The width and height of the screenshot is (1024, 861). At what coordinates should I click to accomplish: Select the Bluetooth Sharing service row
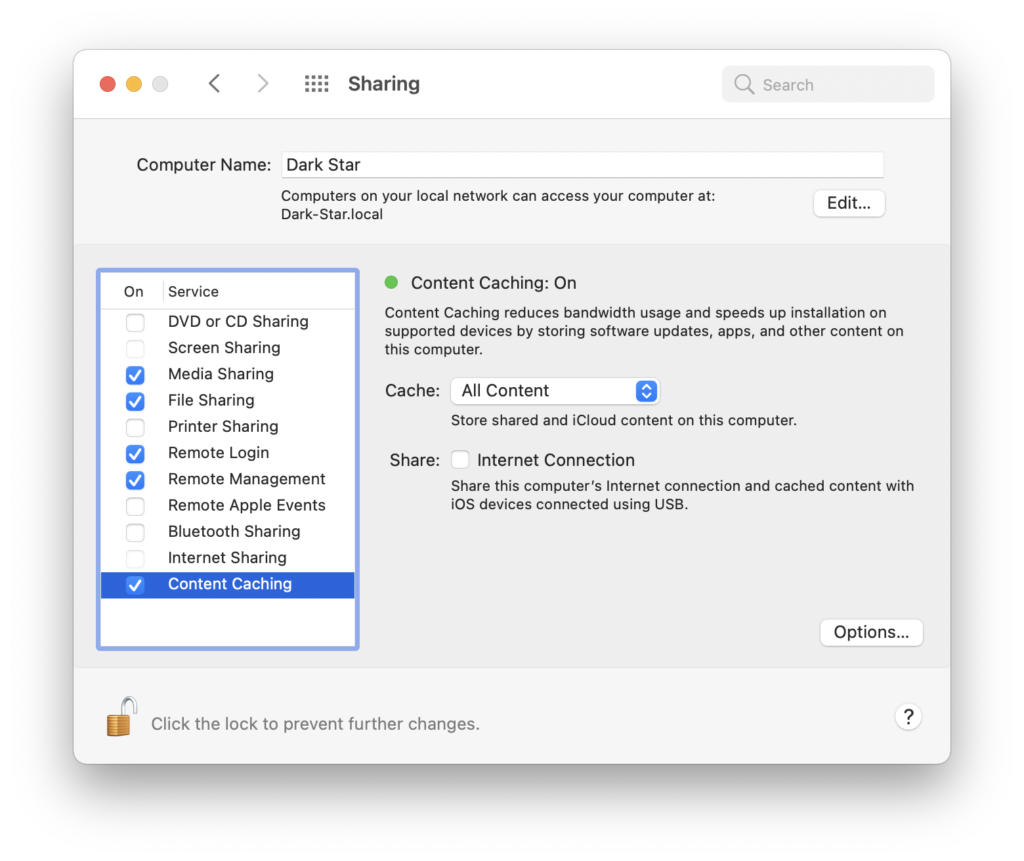point(227,532)
